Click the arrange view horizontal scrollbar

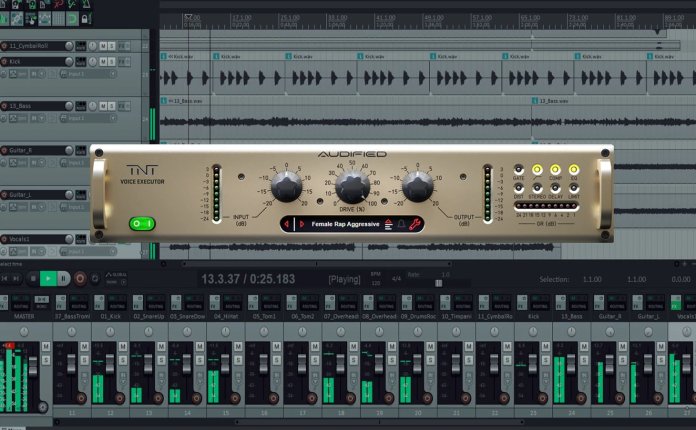coord(317,264)
